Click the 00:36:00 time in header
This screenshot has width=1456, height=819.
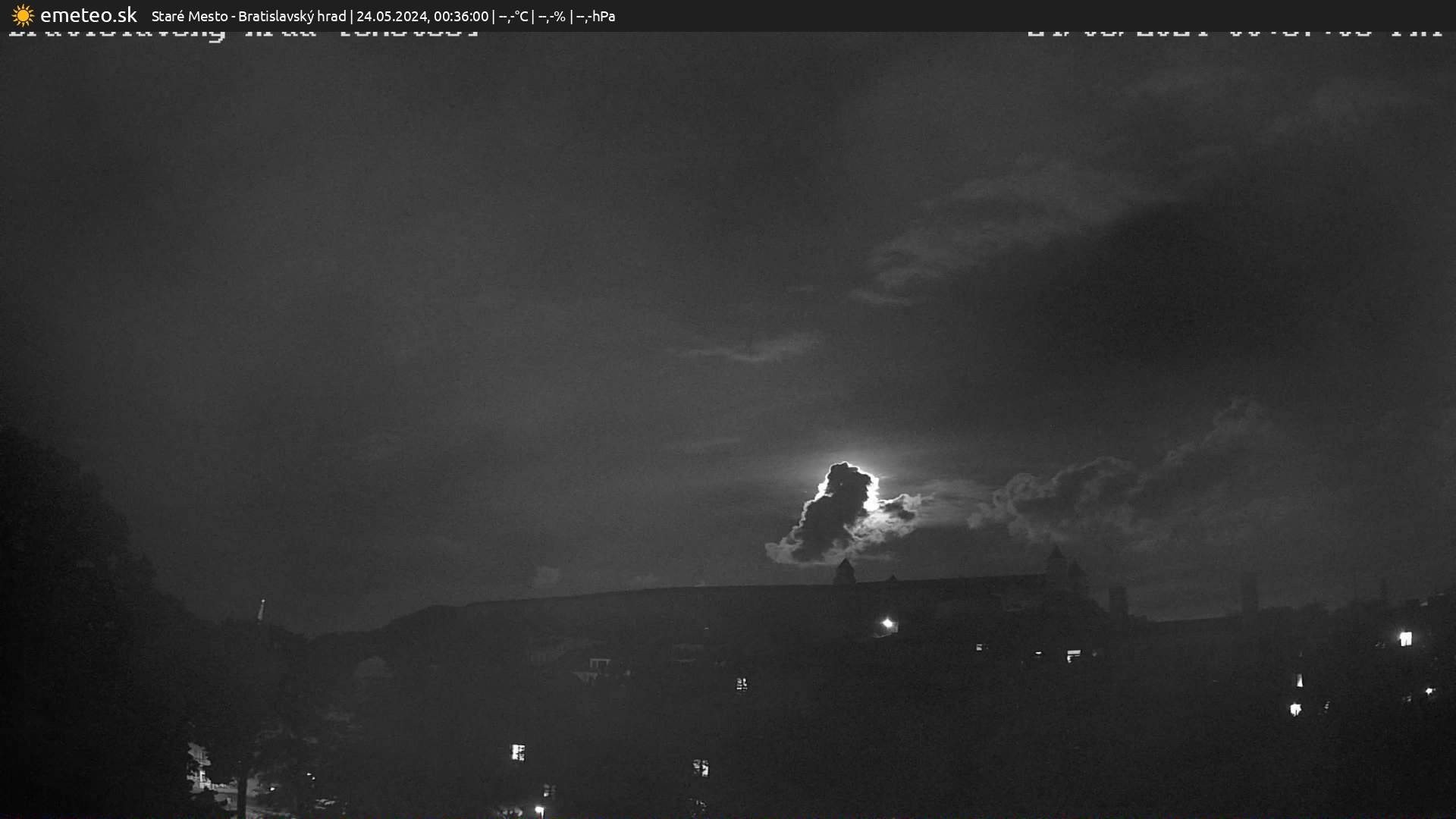tap(461, 16)
